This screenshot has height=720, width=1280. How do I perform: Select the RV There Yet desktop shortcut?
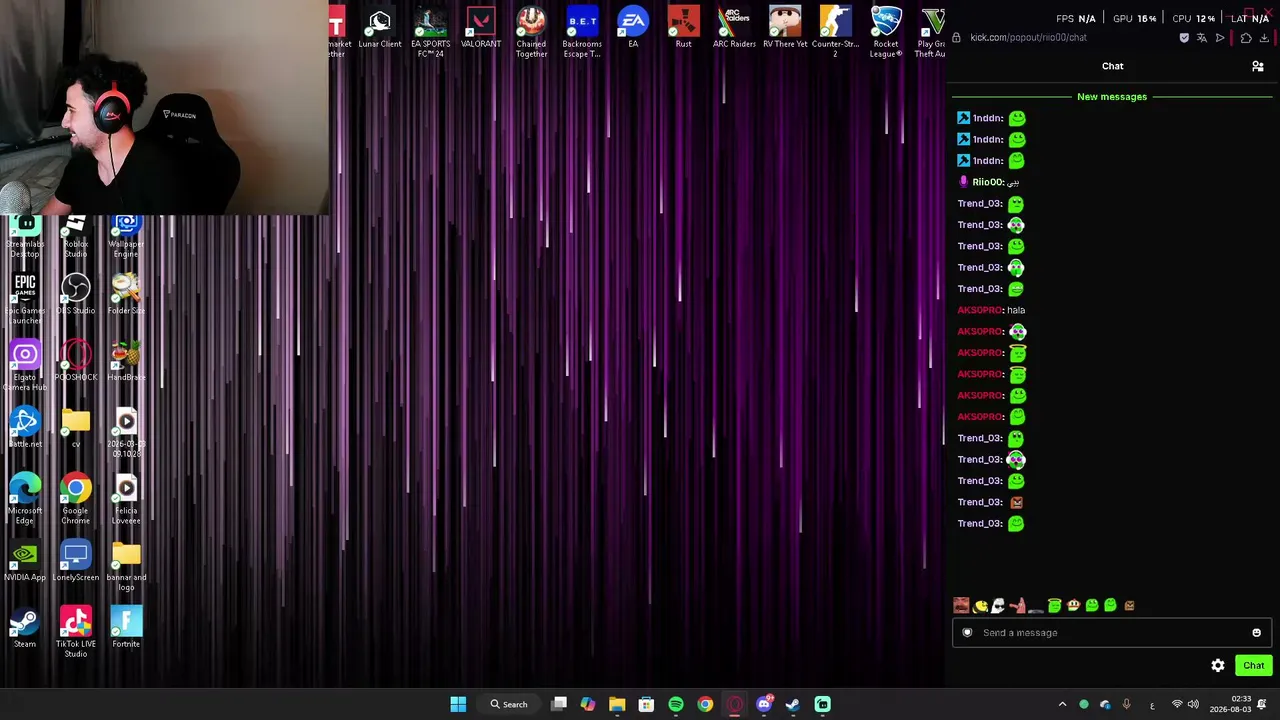click(785, 29)
